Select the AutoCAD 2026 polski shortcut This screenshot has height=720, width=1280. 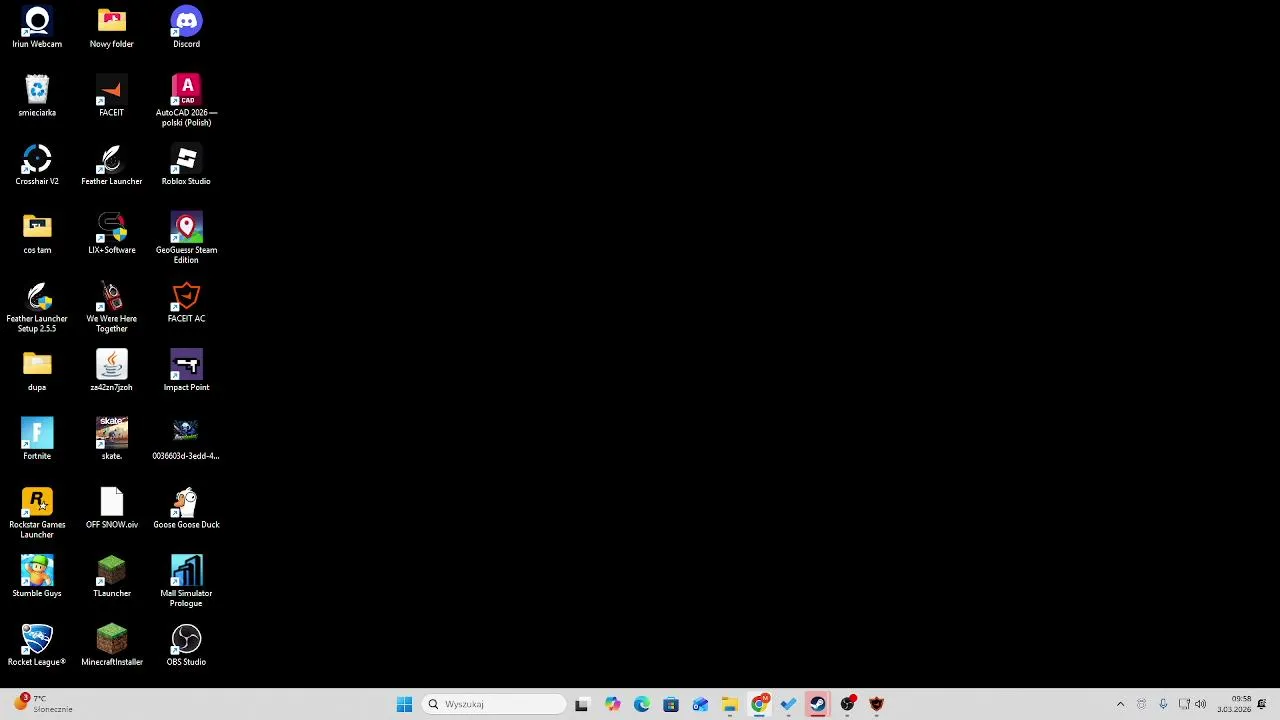coord(186,100)
